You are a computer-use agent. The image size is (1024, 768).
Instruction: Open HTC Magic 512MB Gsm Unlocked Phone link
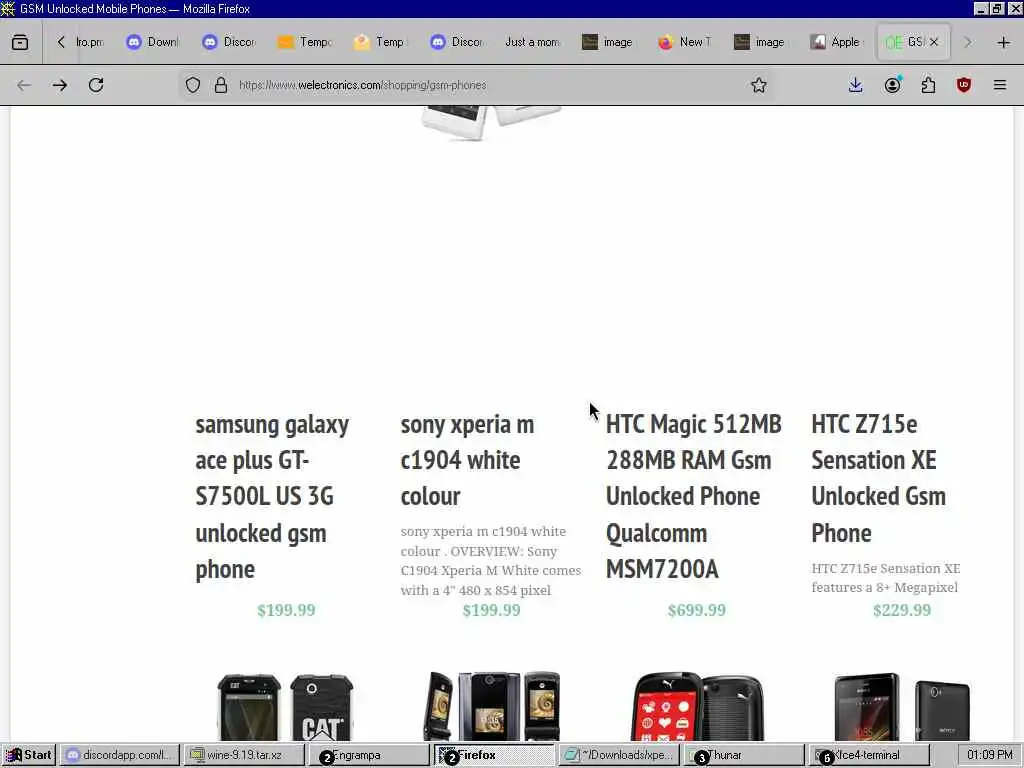click(x=694, y=496)
